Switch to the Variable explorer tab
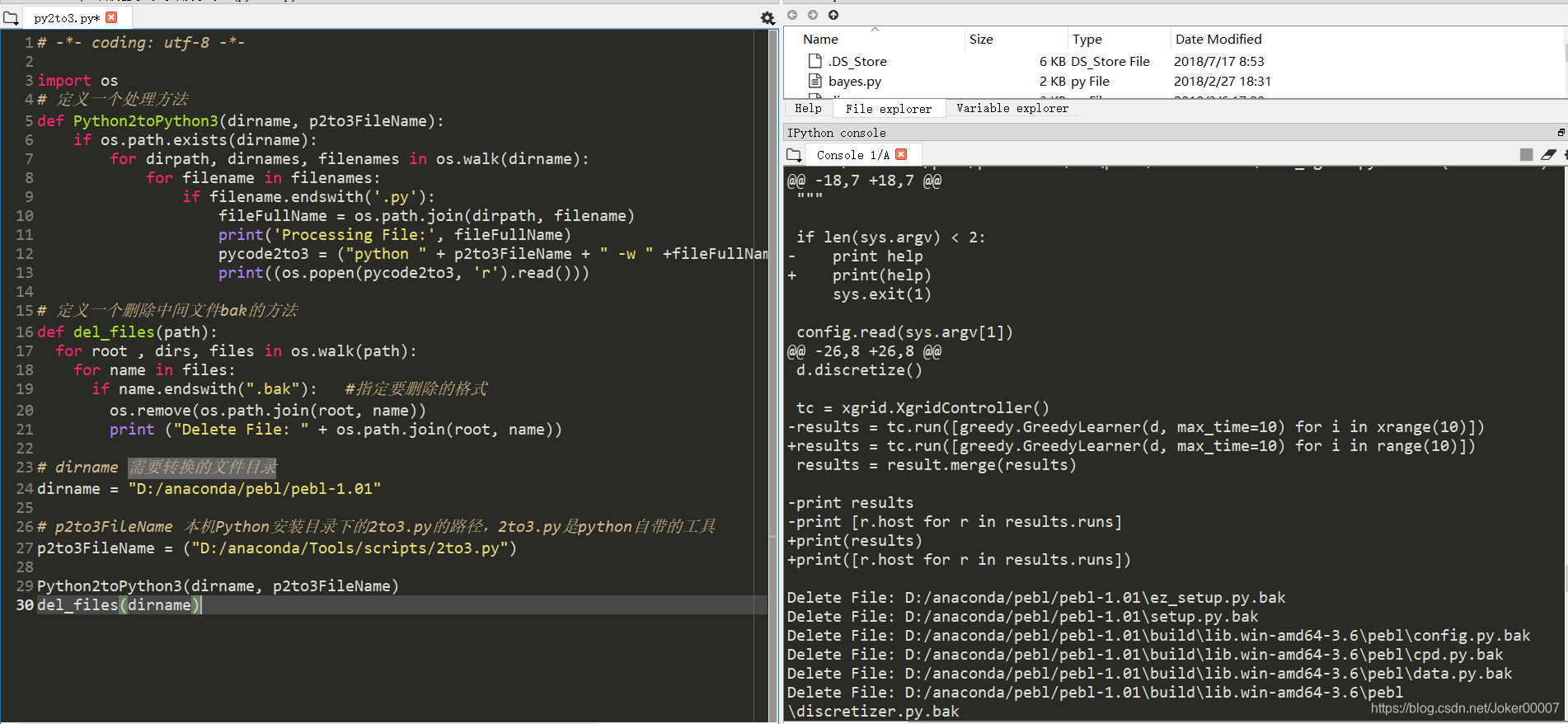This screenshot has height=724, width=1568. tap(1012, 108)
